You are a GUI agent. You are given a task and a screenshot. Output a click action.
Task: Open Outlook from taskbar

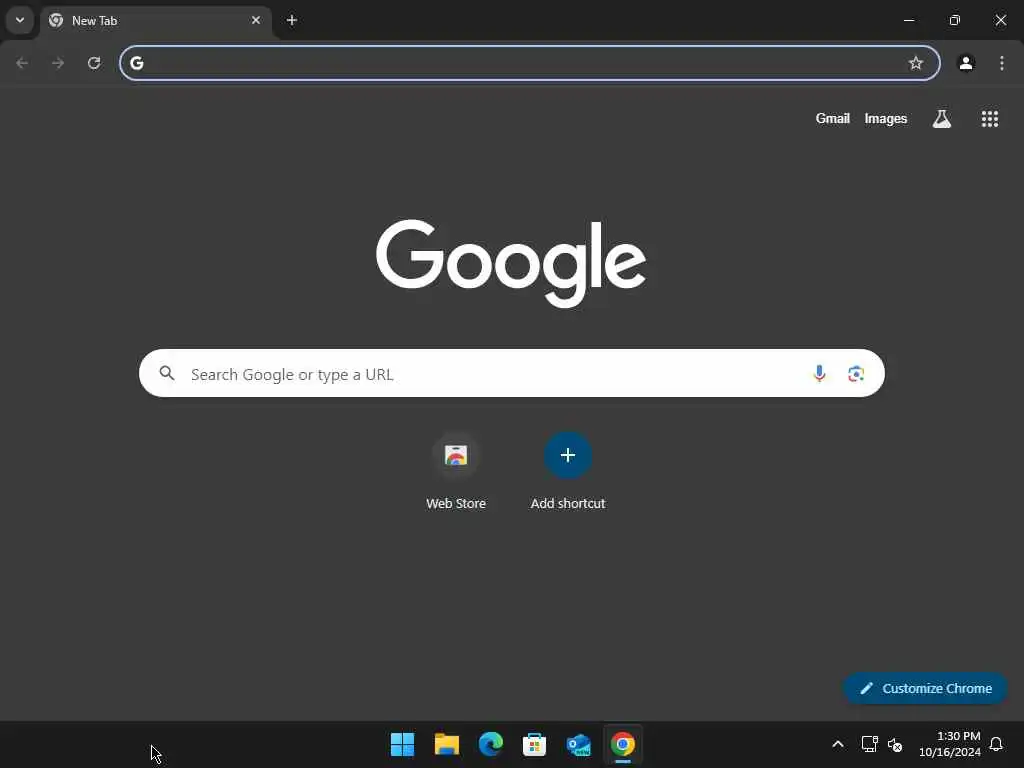tap(579, 744)
